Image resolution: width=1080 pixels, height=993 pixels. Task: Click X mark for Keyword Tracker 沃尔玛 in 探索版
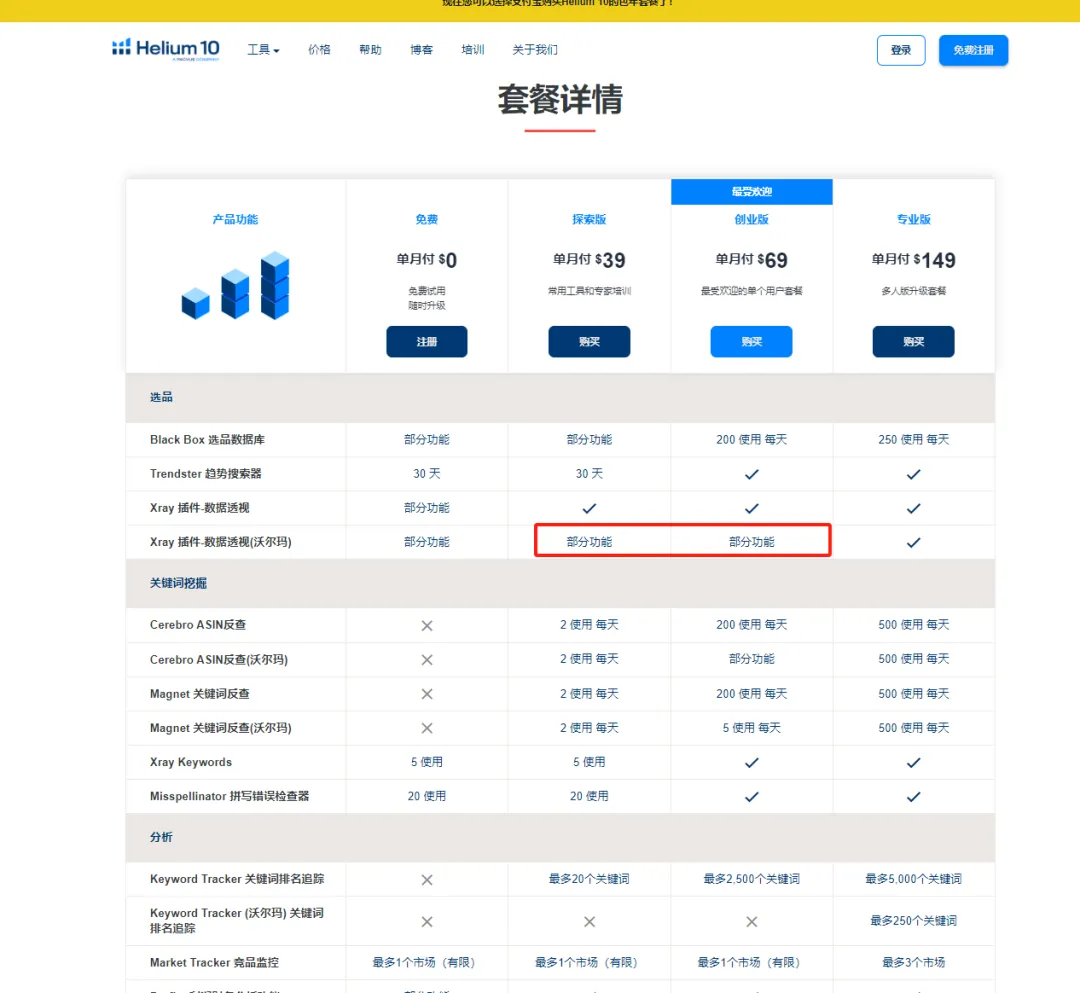(590, 921)
